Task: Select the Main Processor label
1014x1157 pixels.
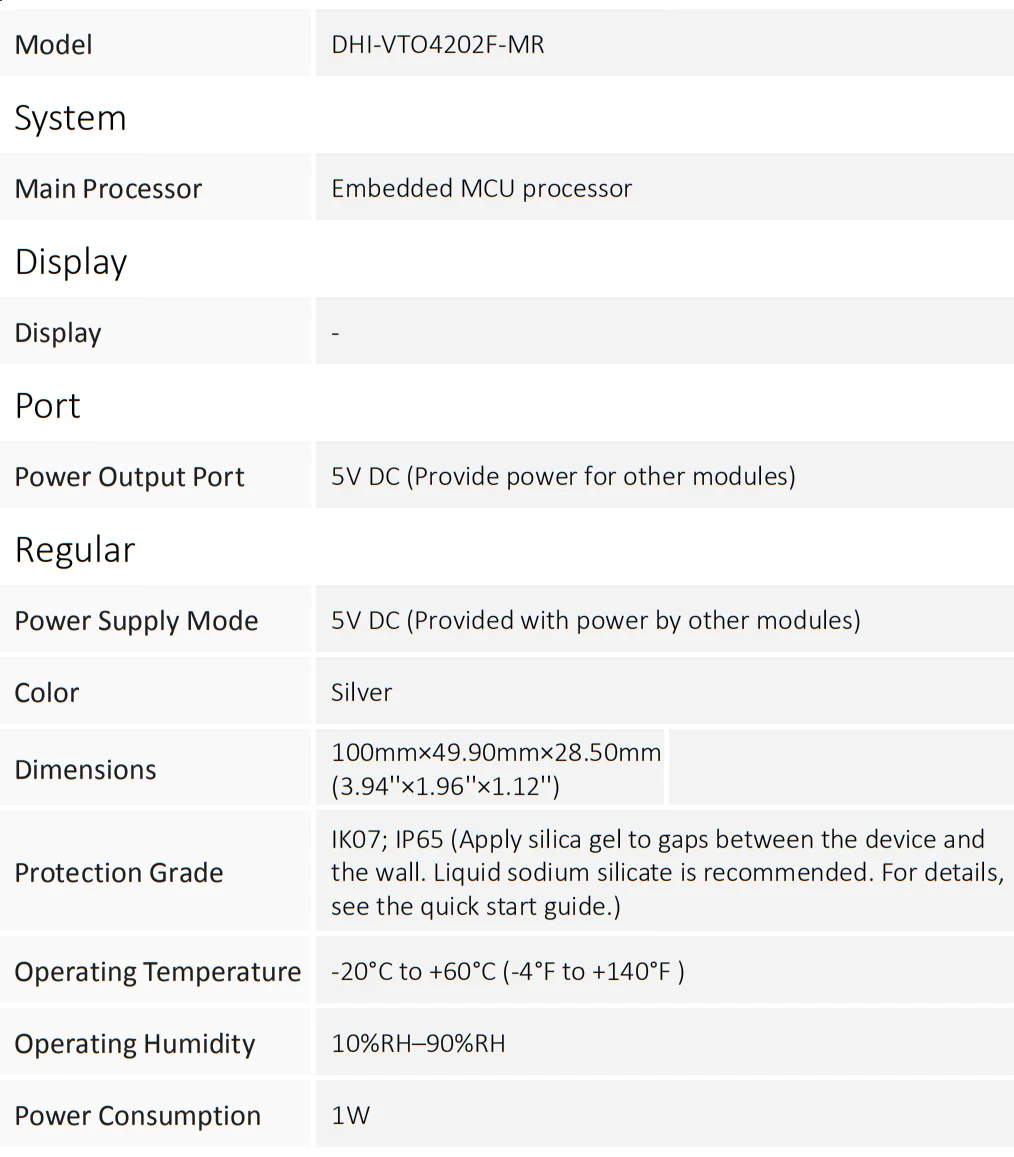Action: pyautogui.click(x=108, y=189)
